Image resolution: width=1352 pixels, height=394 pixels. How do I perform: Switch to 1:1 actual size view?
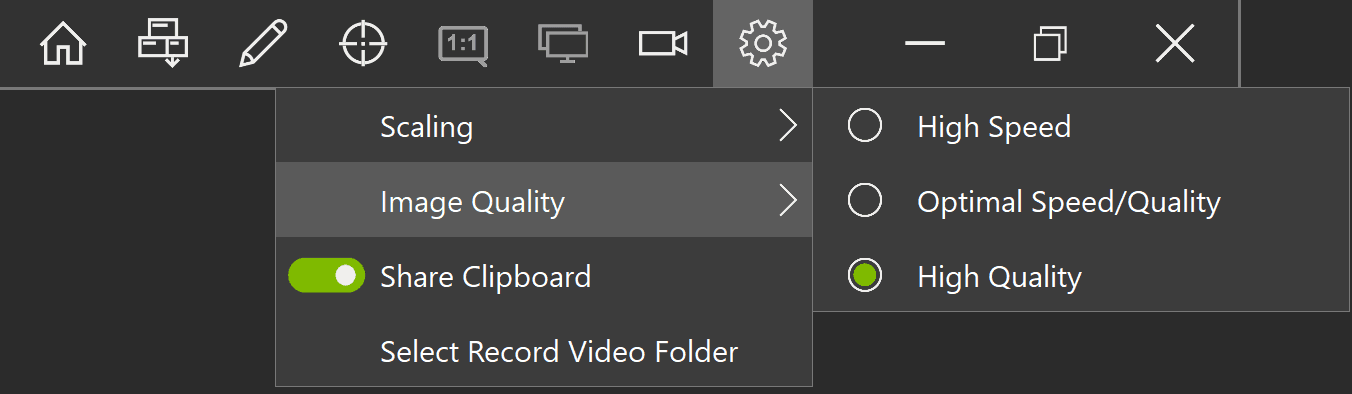click(463, 45)
